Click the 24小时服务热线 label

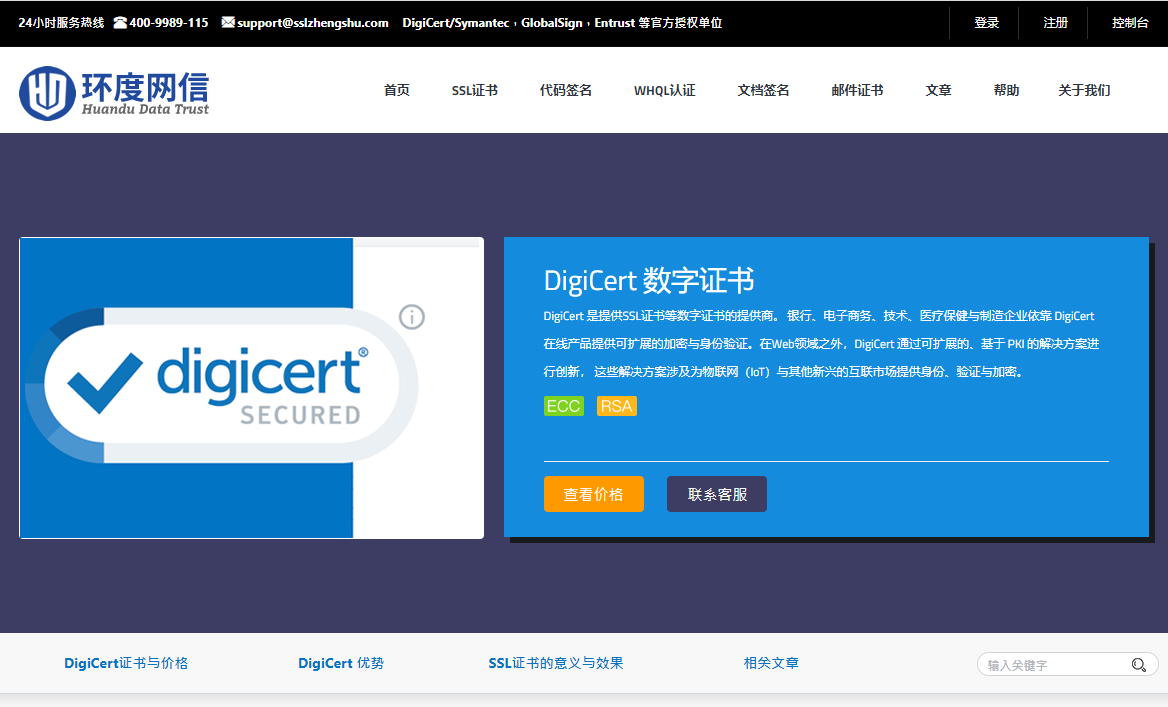pos(61,23)
